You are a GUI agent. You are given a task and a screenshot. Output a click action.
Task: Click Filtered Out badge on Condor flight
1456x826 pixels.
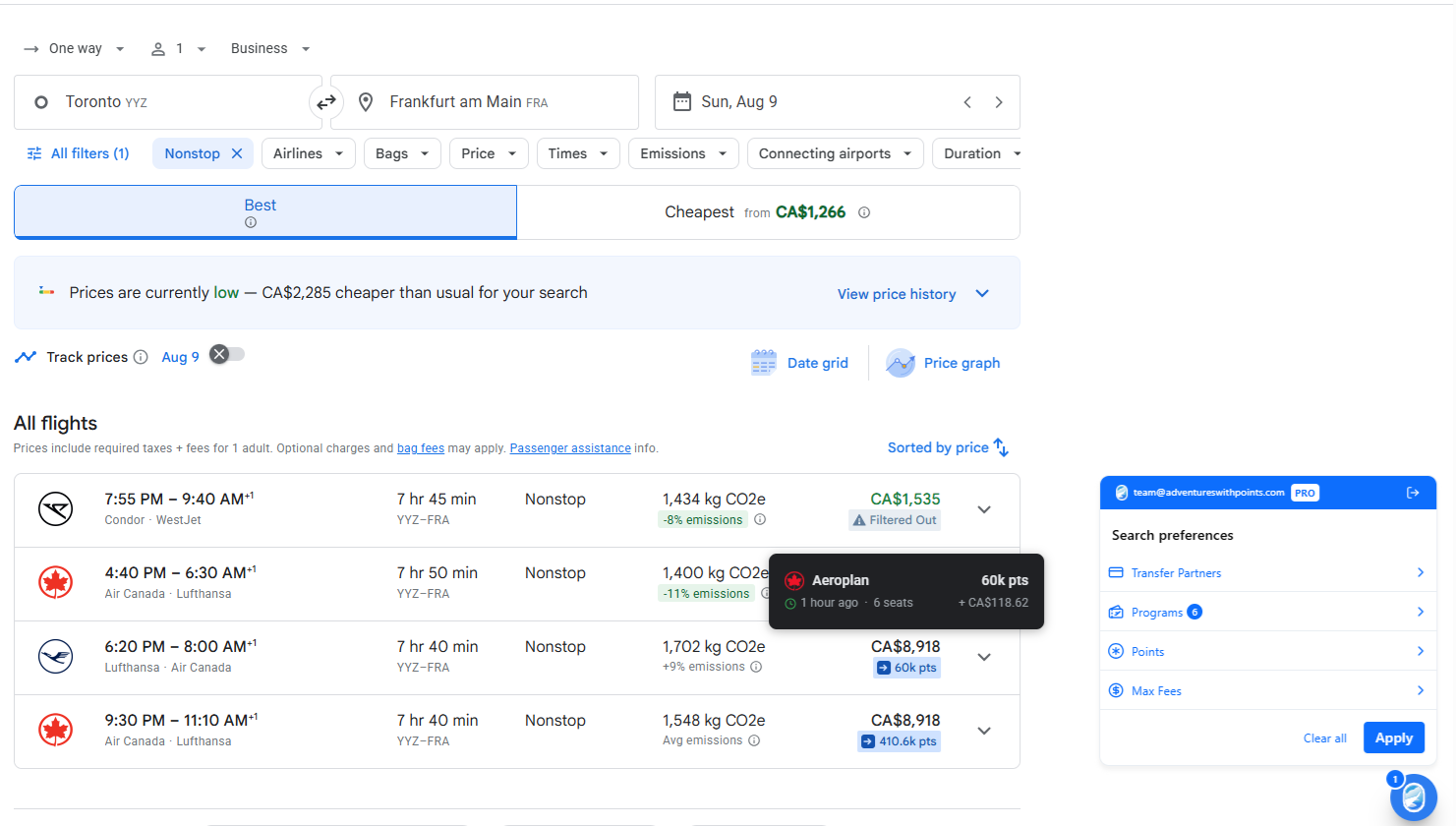coord(895,520)
